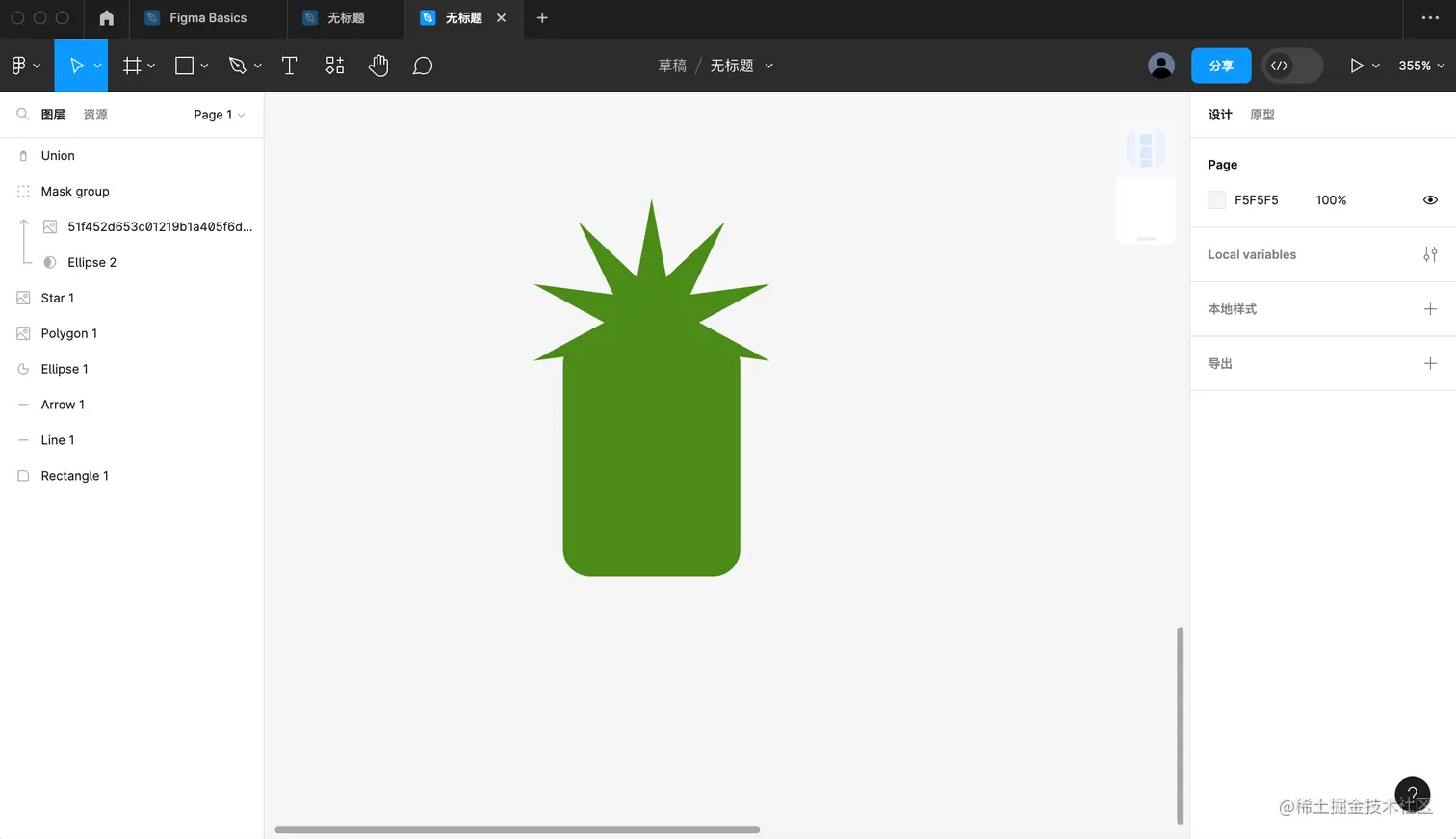
Task: Click the Union layer icon
Action: pyautogui.click(x=23, y=156)
